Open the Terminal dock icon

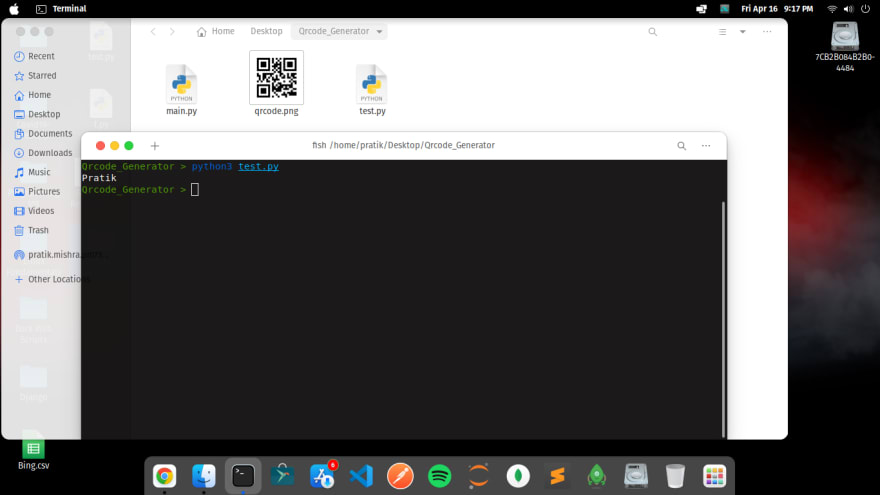click(243, 476)
